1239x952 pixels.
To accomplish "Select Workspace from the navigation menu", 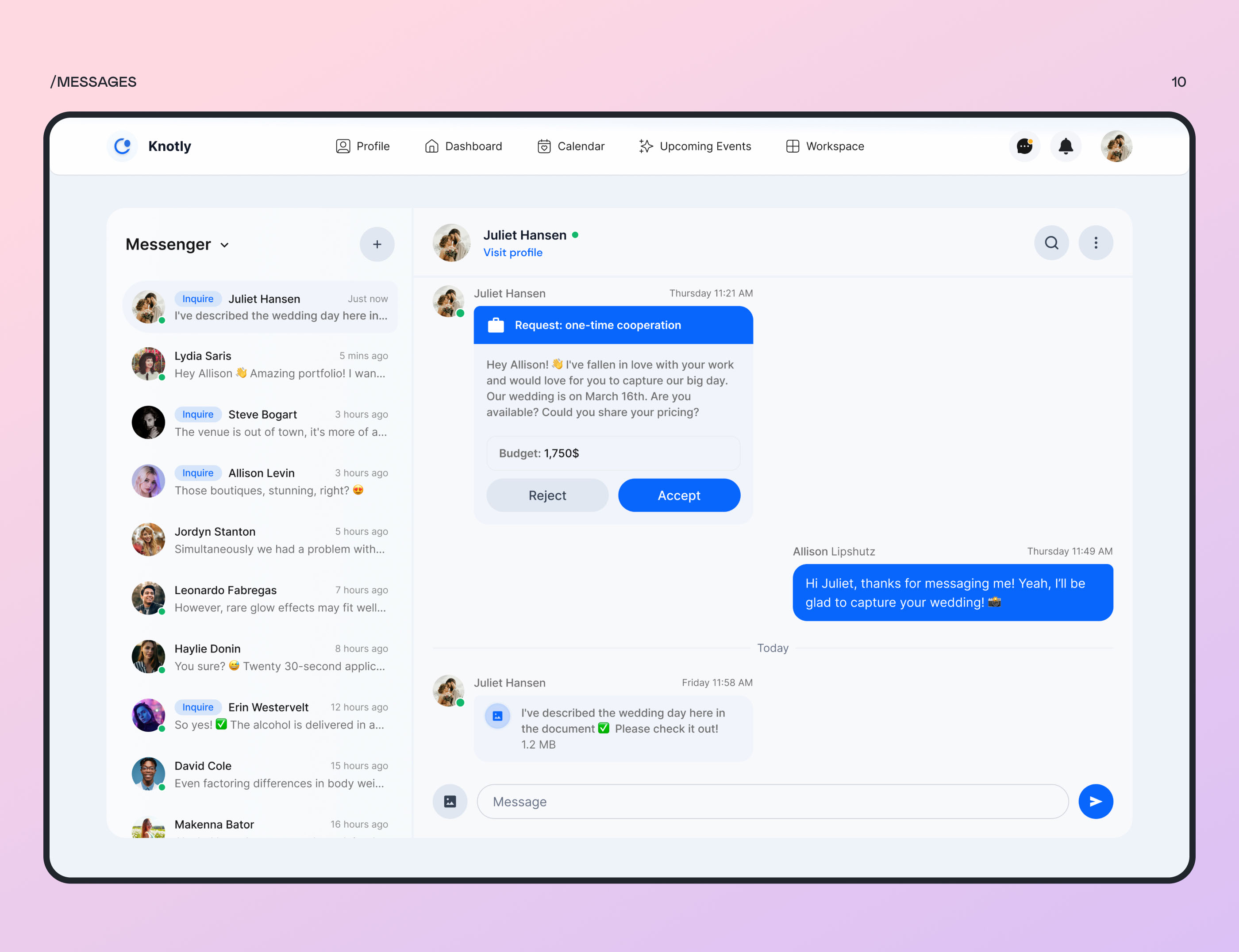I will 824,146.
